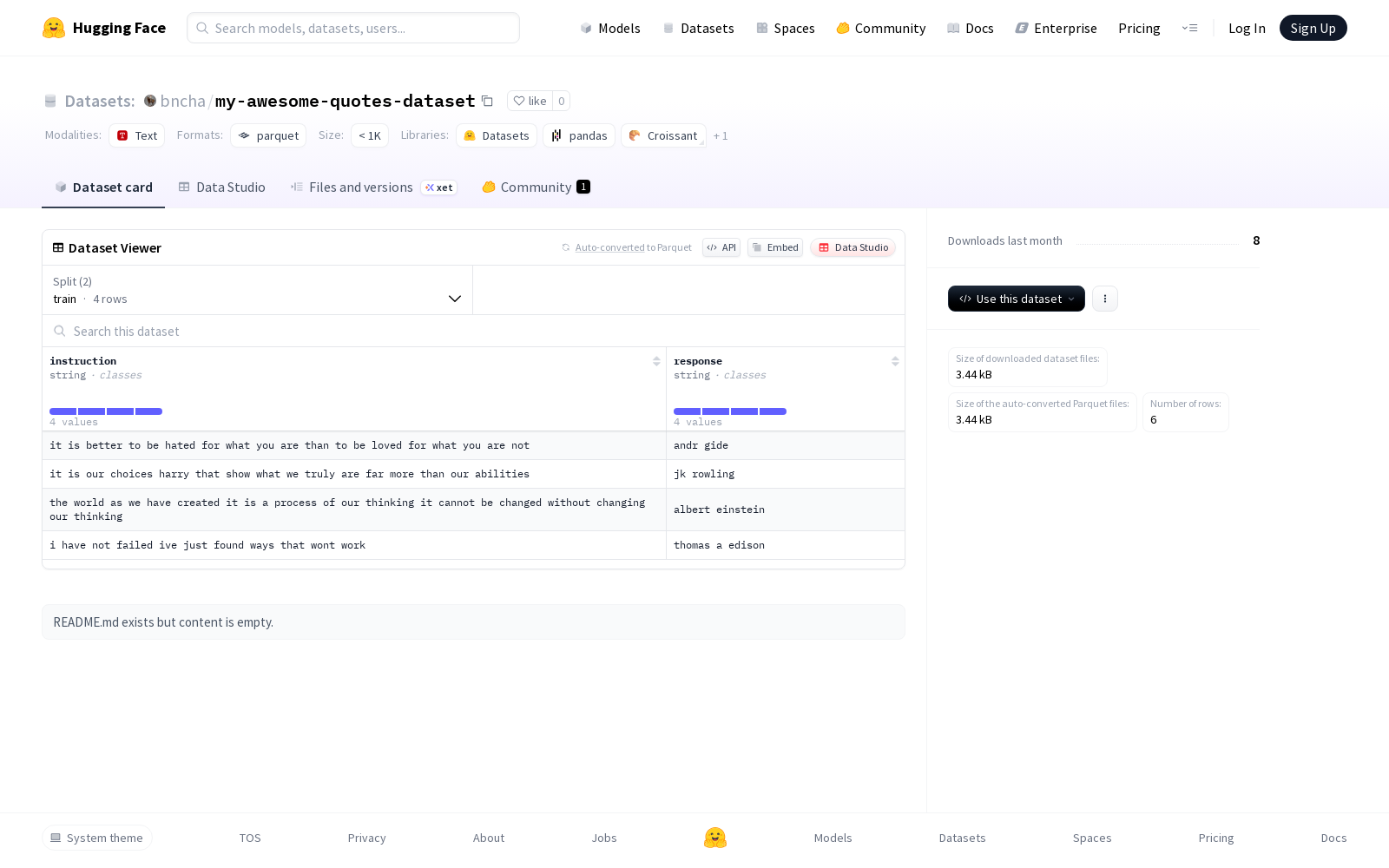Switch to the Data Studio tab
The width and height of the screenshot is (1389, 868).
[222, 187]
